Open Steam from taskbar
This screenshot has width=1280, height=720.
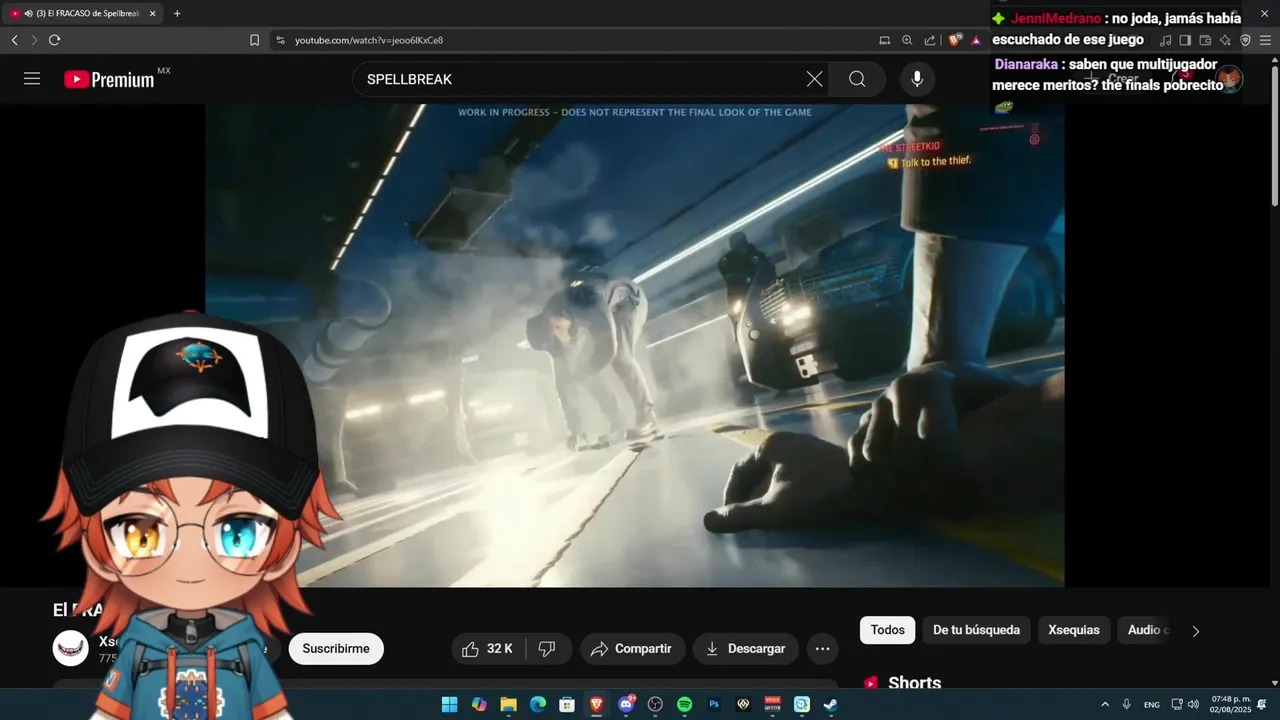pyautogui.click(x=830, y=704)
